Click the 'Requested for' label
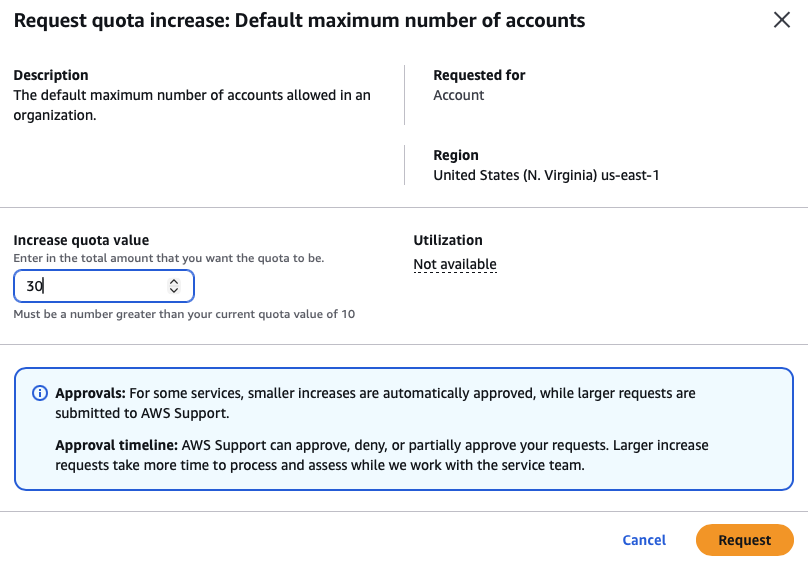The image size is (808, 563). [x=479, y=75]
